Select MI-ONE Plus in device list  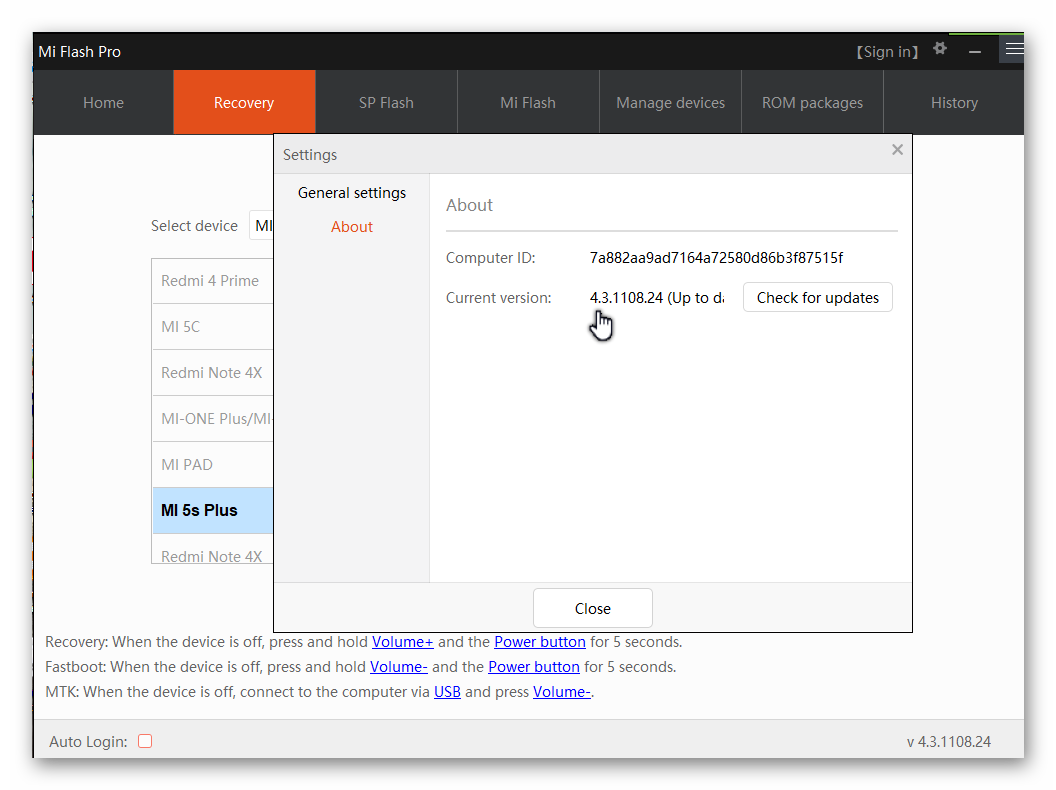tap(213, 419)
